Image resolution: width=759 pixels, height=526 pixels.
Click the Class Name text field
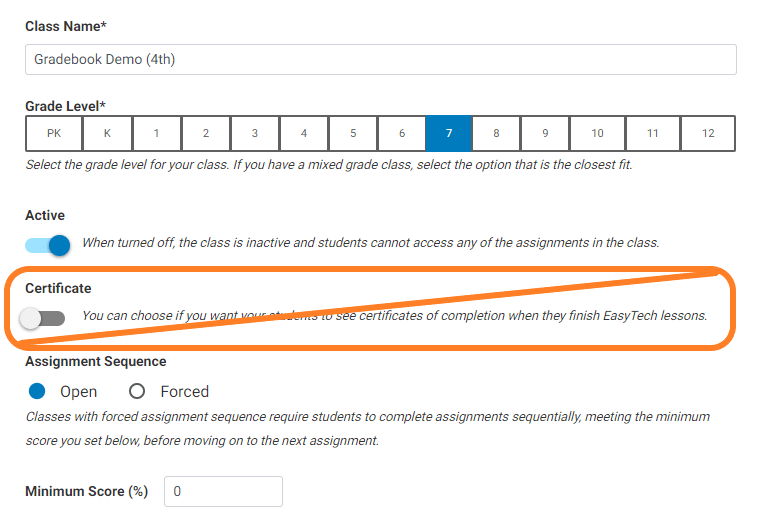click(x=380, y=59)
